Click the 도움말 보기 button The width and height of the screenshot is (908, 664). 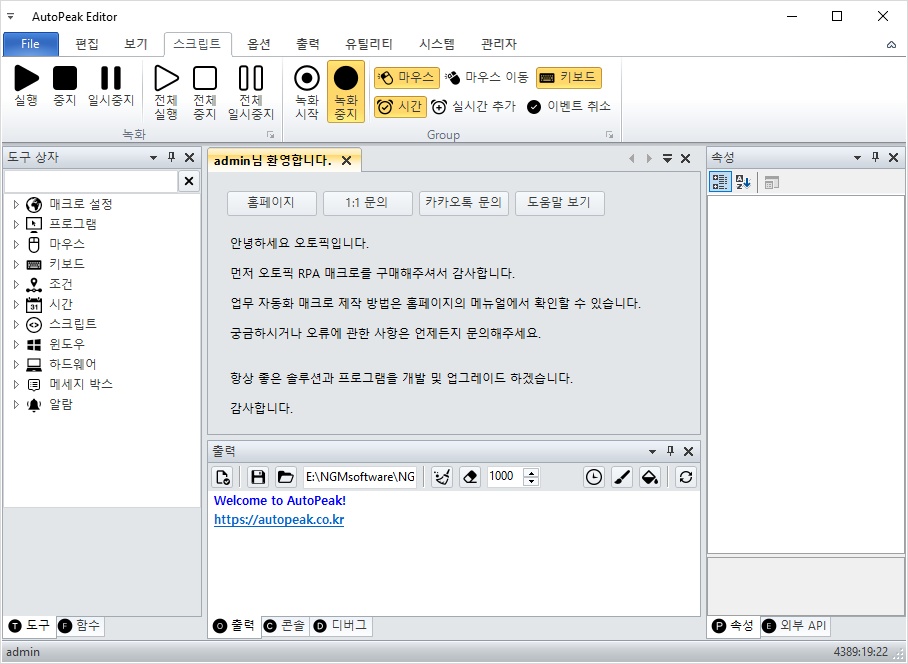[559, 203]
